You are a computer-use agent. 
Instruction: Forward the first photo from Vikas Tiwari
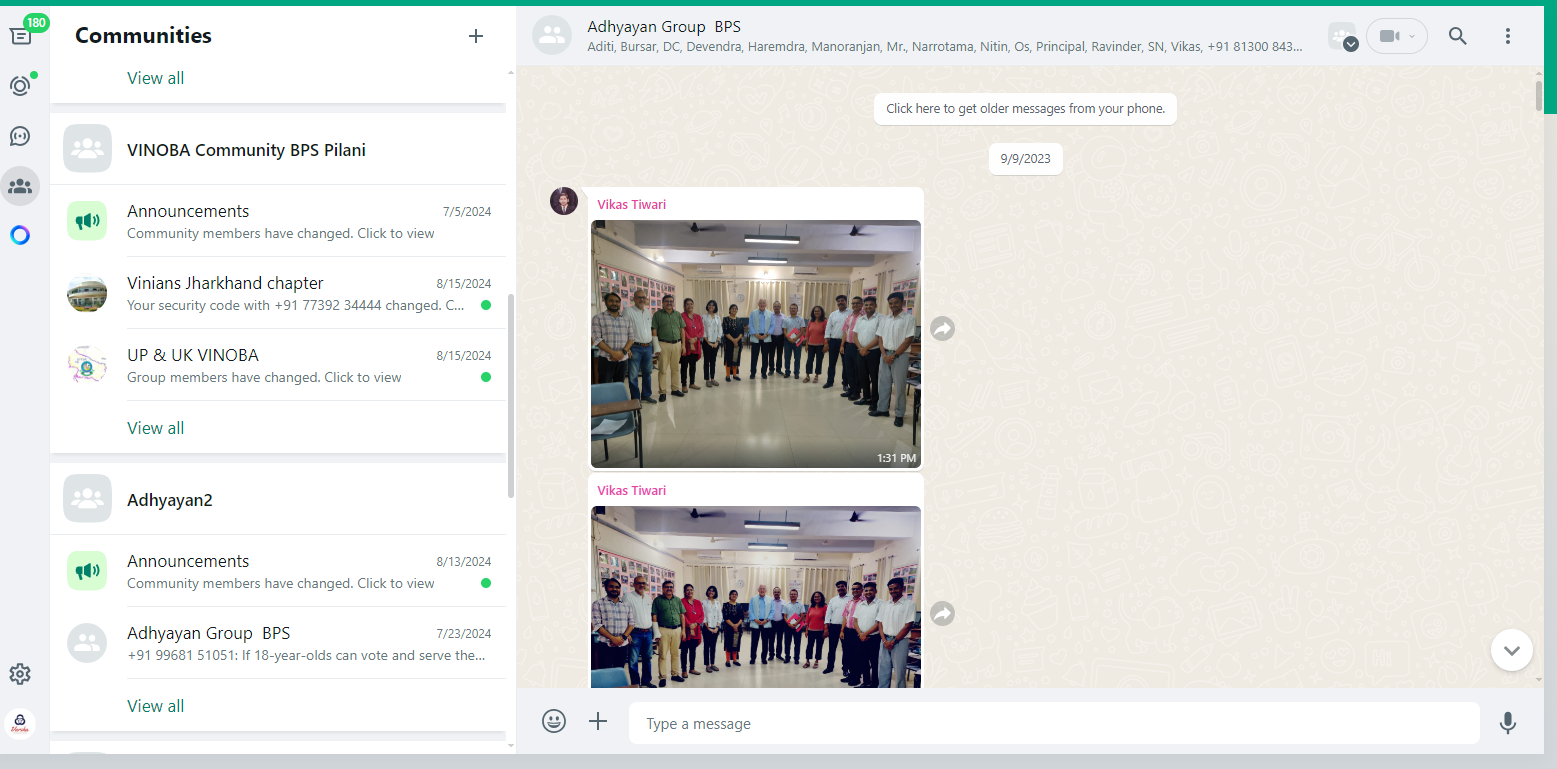942,328
